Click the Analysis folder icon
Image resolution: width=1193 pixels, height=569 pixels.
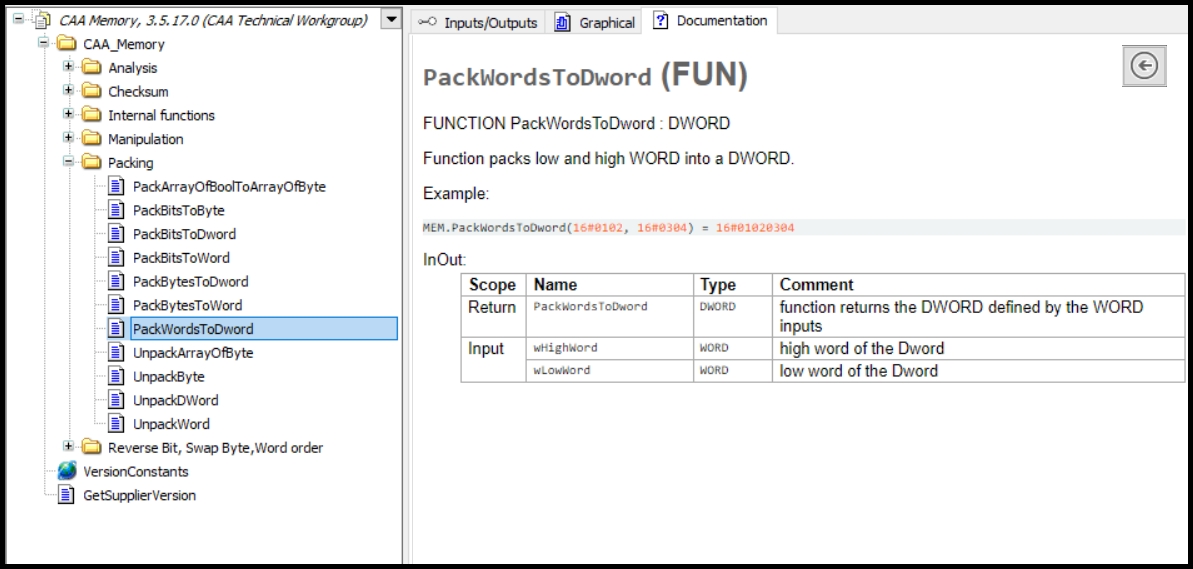click(91, 68)
